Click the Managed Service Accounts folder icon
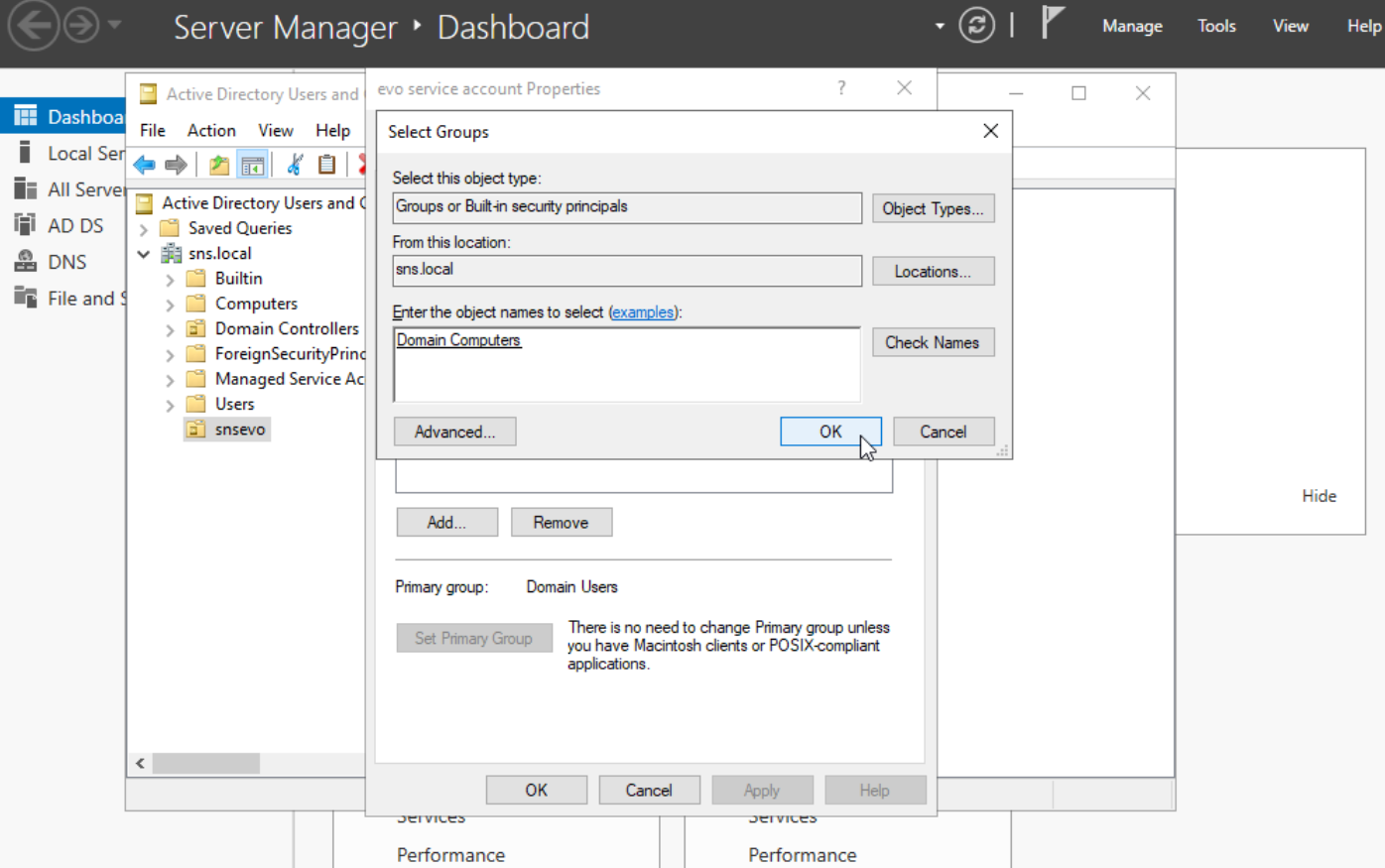 point(196,378)
